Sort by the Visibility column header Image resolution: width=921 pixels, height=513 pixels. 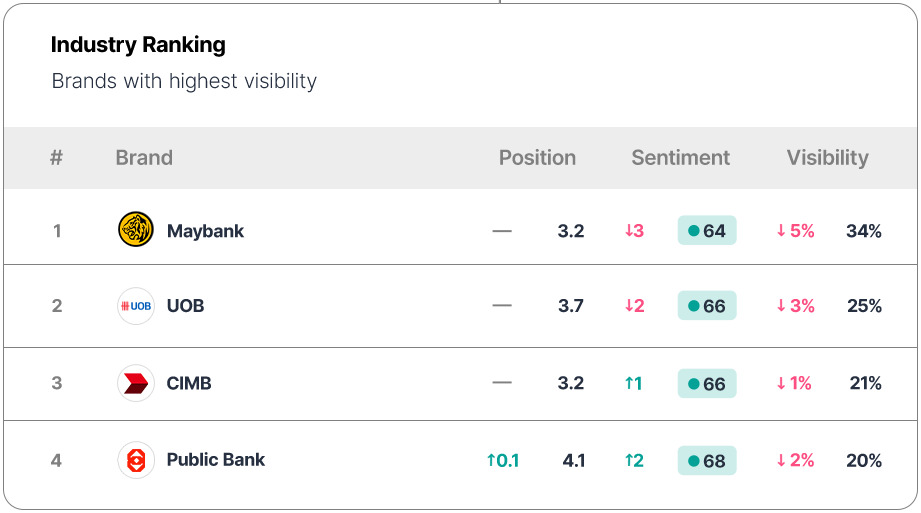tap(827, 158)
